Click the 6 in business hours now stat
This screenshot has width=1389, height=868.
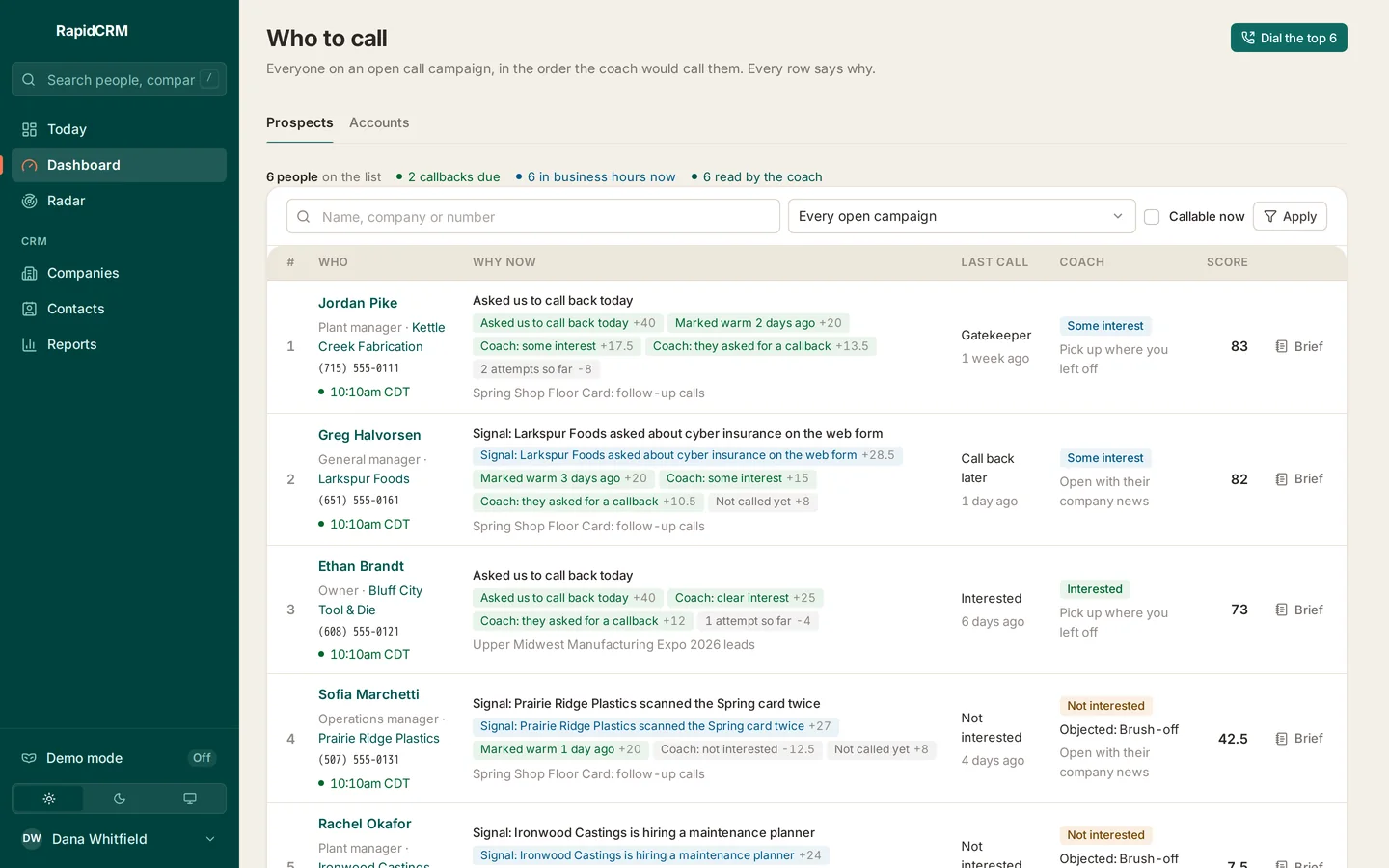coord(595,176)
